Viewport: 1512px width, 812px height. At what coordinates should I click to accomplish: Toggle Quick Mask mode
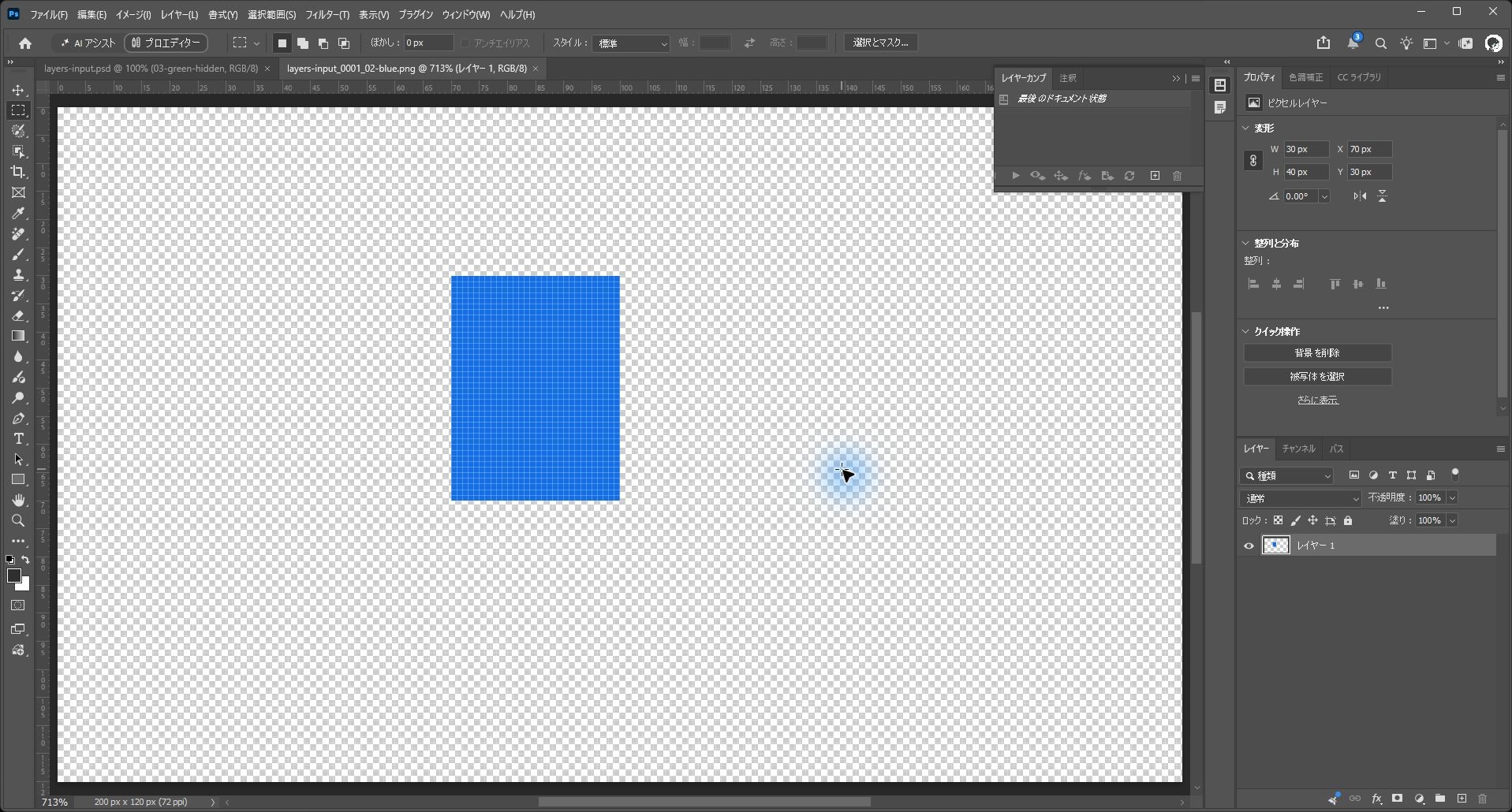18,605
